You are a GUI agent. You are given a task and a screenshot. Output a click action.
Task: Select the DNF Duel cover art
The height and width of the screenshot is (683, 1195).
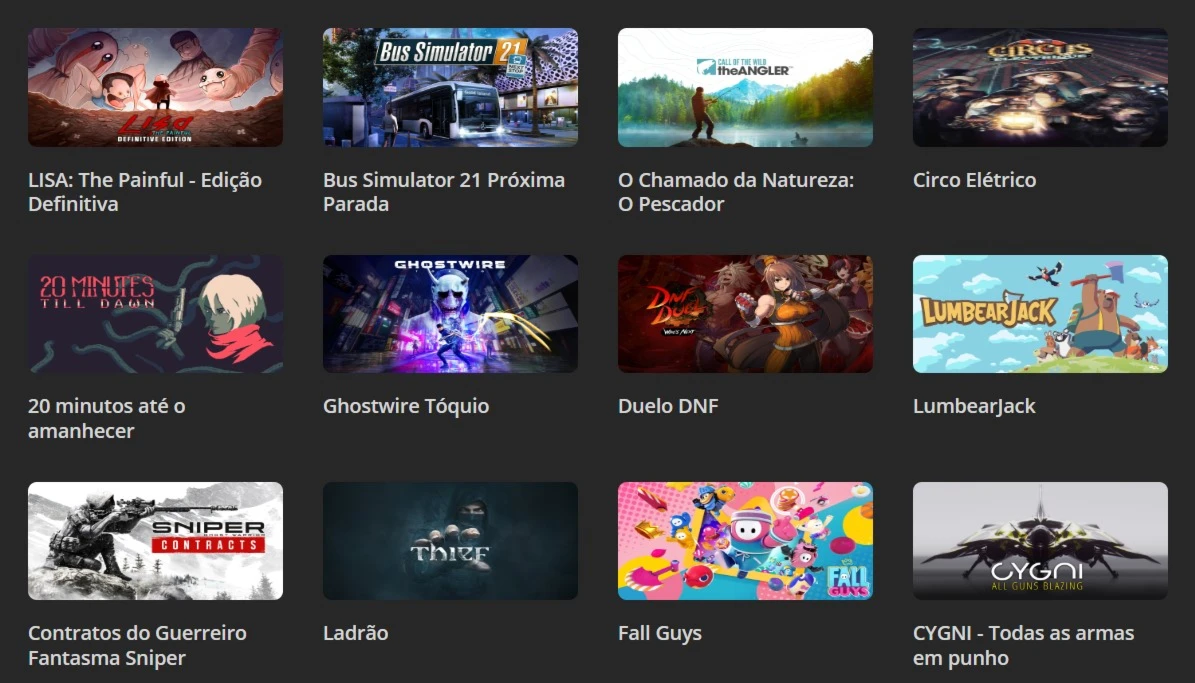coord(745,314)
